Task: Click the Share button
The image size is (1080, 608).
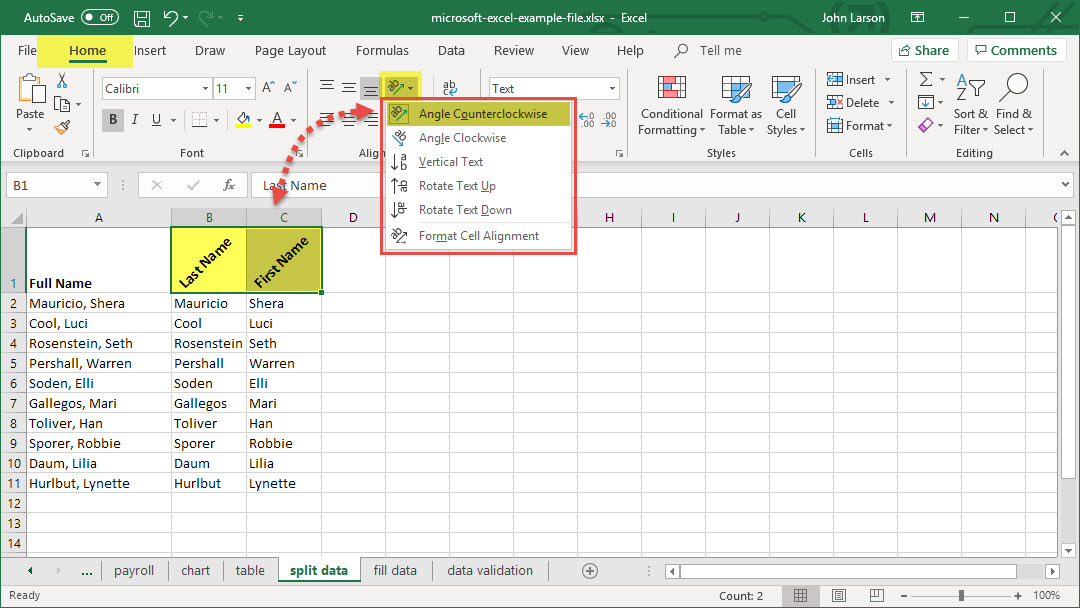Action: (x=923, y=50)
